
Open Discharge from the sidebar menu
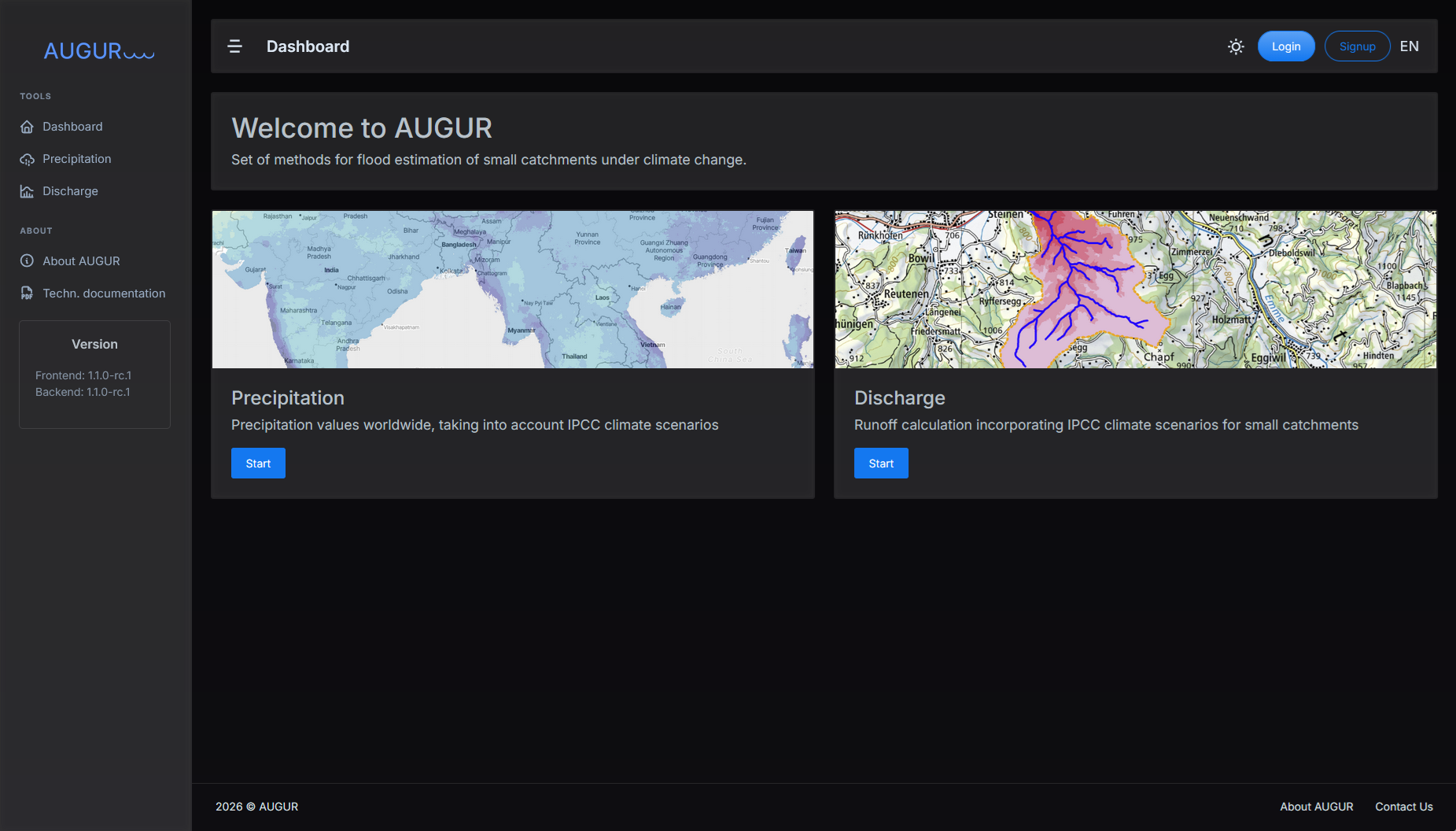(70, 191)
